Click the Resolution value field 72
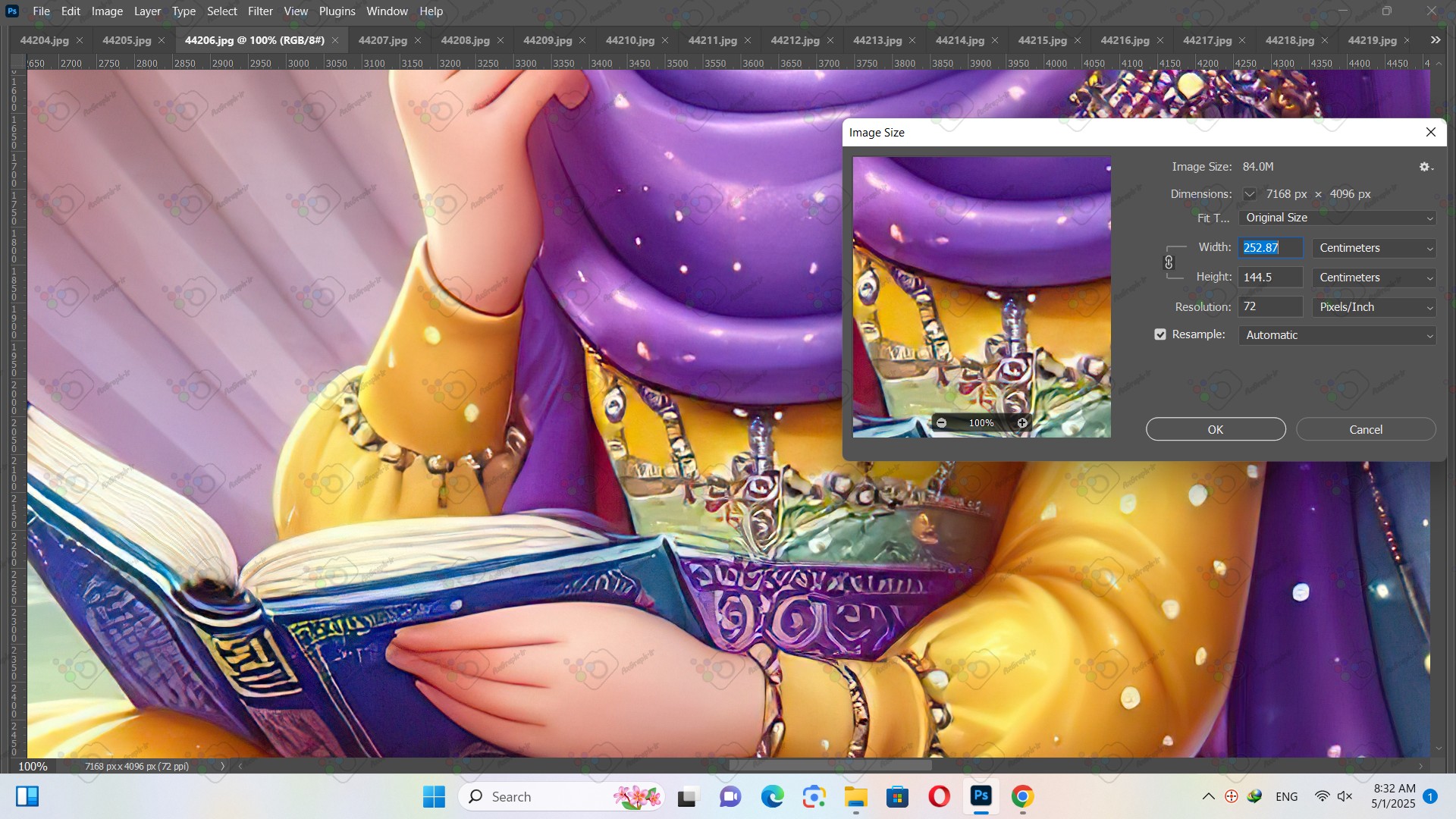 [x=1271, y=307]
